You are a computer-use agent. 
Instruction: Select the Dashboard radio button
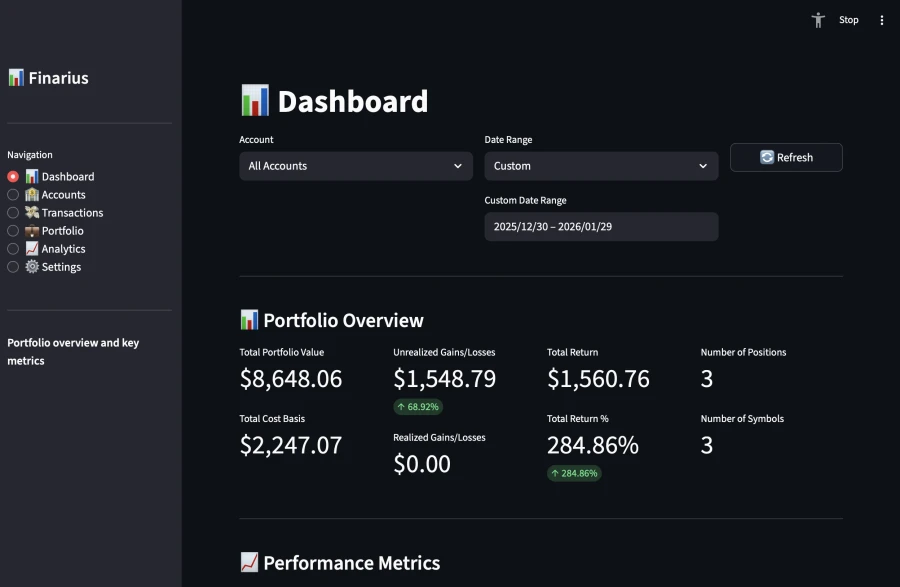pos(13,176)
